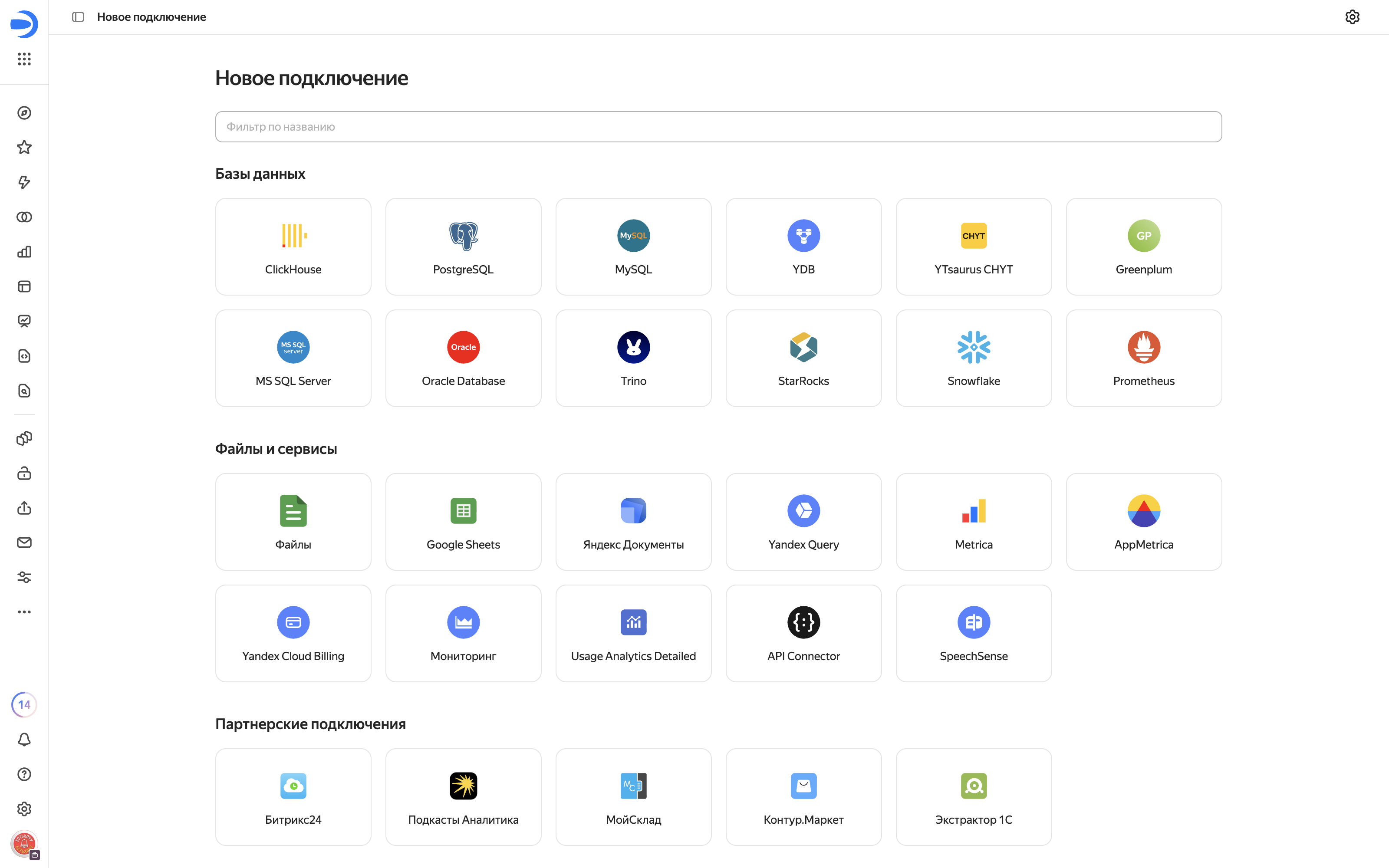This screenshot has width=1389, height=868.
Task: Open the API Connector card
Action: [803, 633]
